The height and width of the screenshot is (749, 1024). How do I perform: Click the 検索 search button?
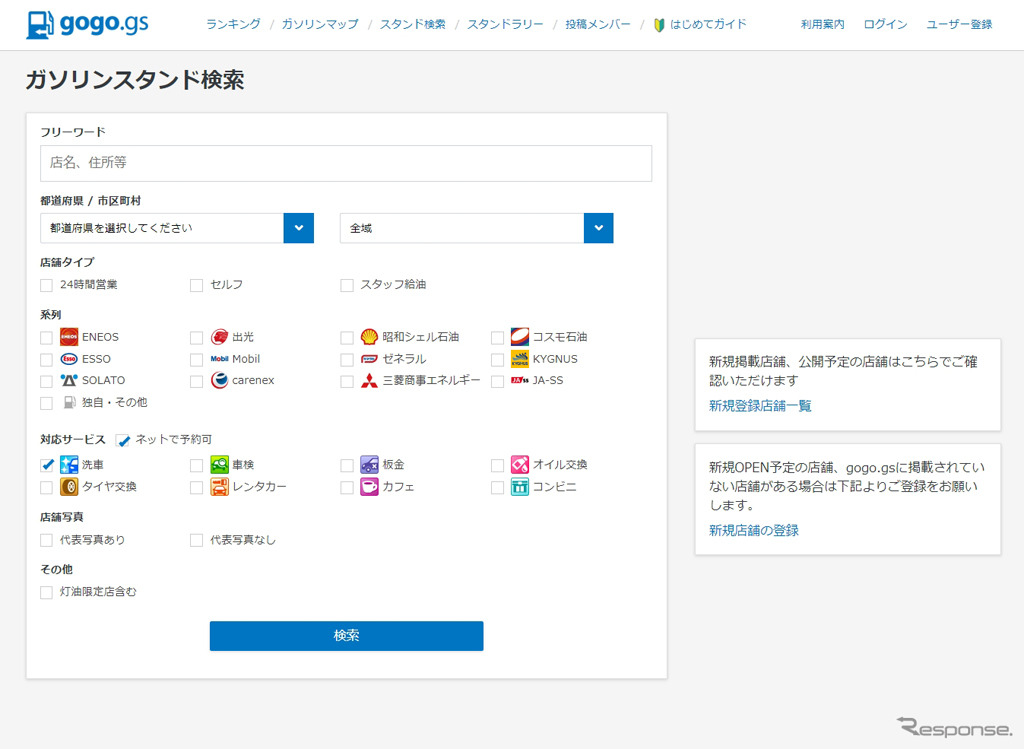[346, 635]
